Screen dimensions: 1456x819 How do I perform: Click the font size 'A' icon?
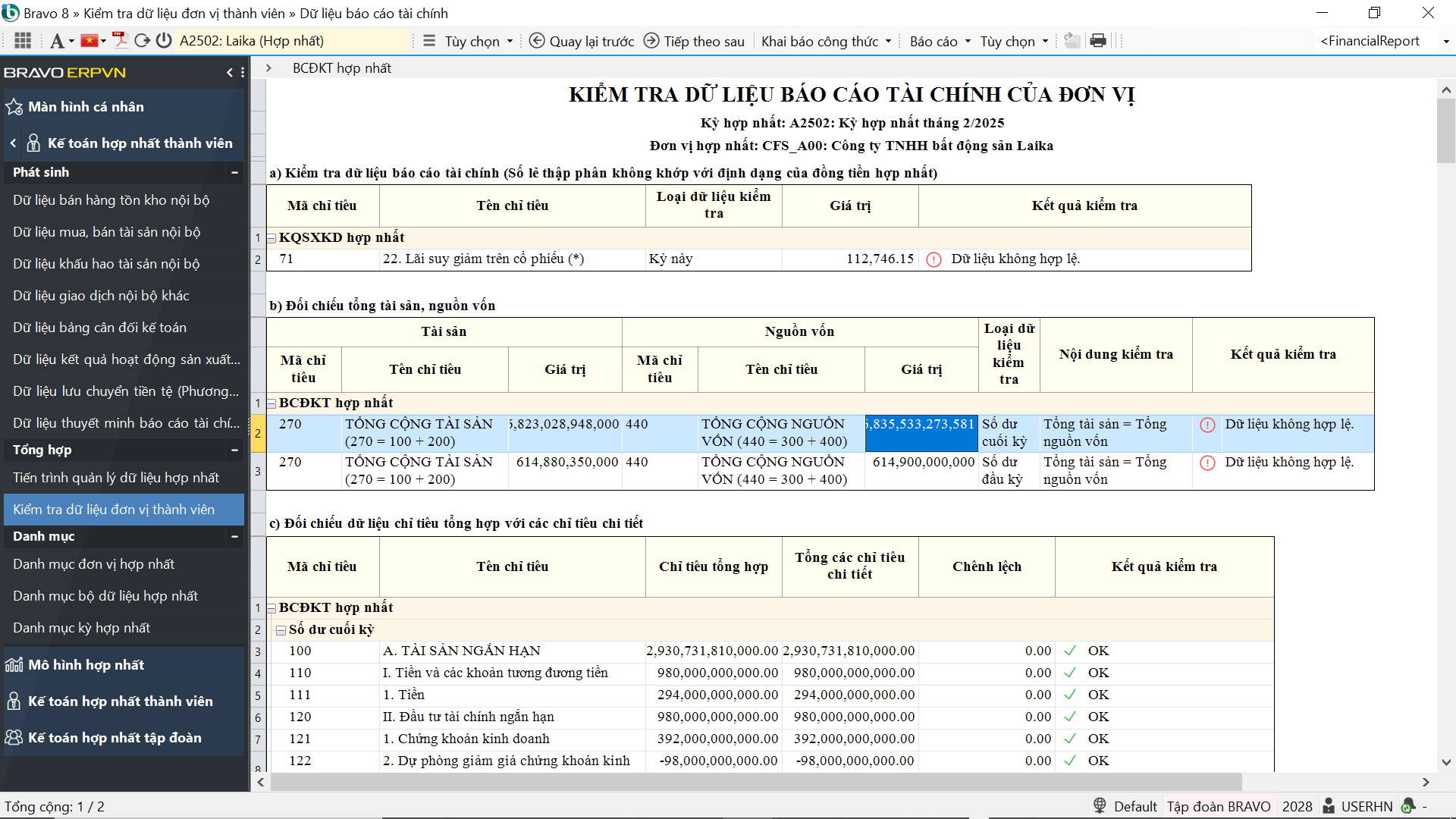point(57,41)
